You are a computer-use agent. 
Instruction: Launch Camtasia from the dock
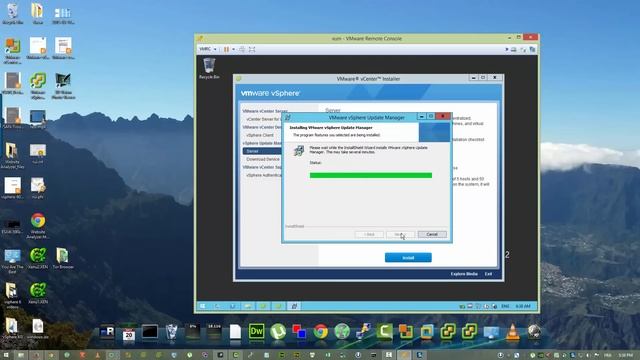tap(384, 331)
